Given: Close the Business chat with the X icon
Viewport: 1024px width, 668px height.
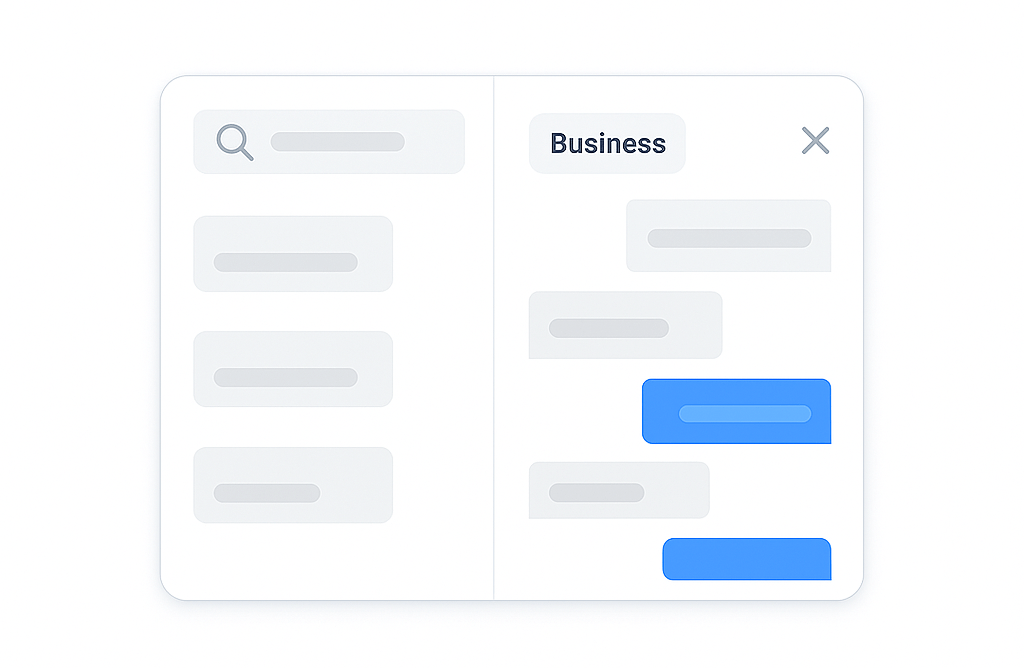Looking at the screenshot, I should (815, 140).
